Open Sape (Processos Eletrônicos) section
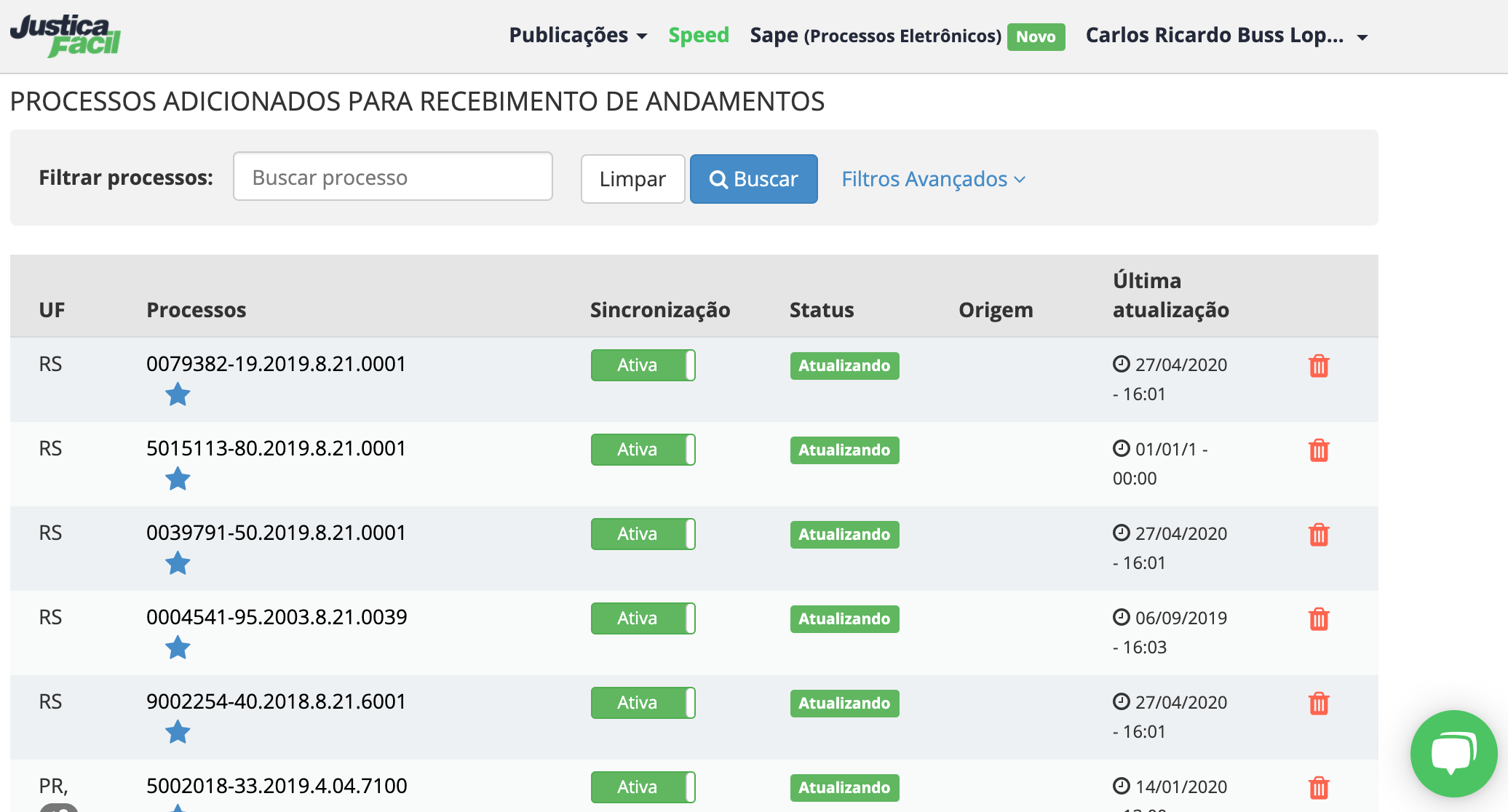Screen dimensions: 1508x812 pos(876,36)
